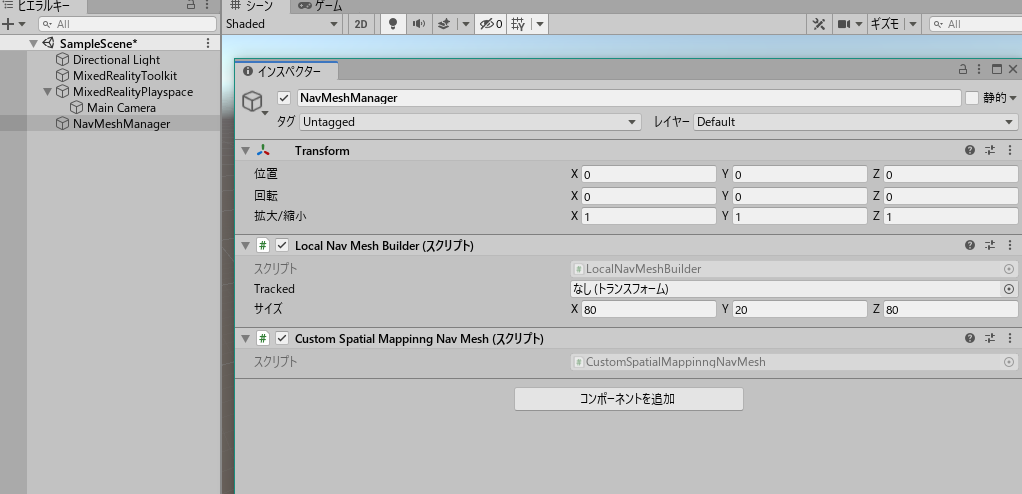Open the Untagged tag dropdown
The image size is (1022, 494).
469,122
